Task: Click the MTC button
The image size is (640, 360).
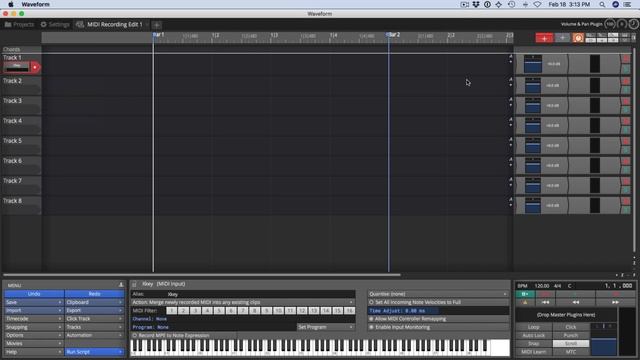Action: [x=571, y=352]
